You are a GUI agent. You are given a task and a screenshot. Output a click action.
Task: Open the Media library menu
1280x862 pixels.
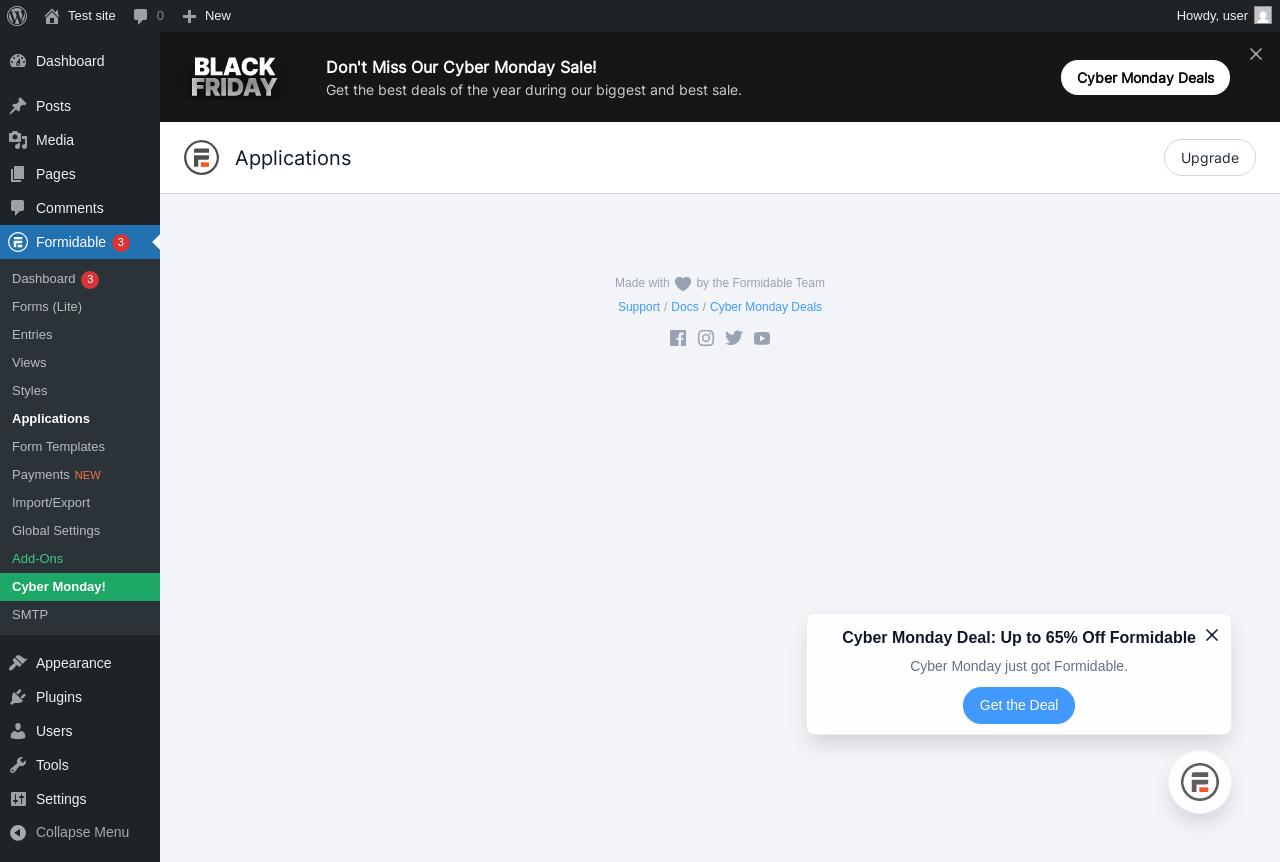(x=80, y=140)
